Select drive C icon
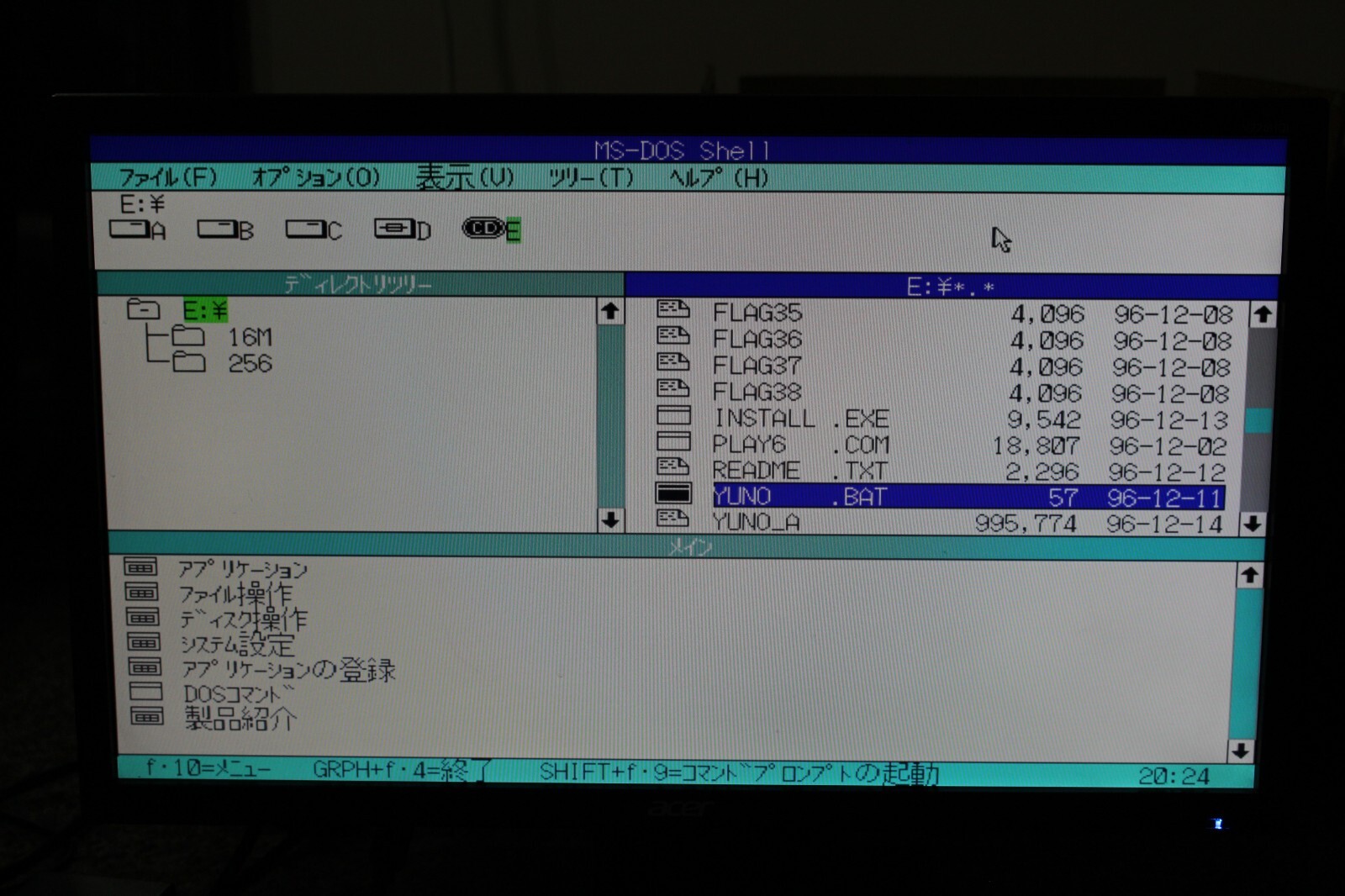This screenshot has height=896, width=1345. click(x=314, y=229)
